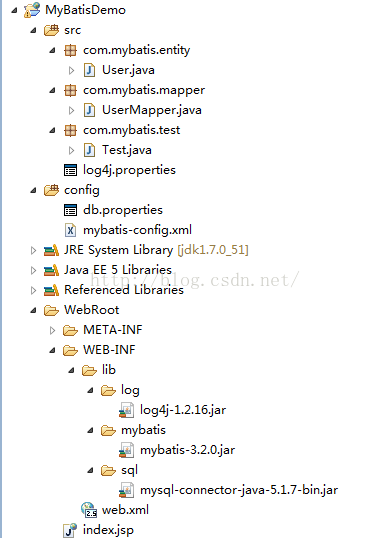Image resolution: width=370 pixels, height=538 pixels.
Task: Collapse the MyBatisDemo project node
Action: [x=14, y=10]
